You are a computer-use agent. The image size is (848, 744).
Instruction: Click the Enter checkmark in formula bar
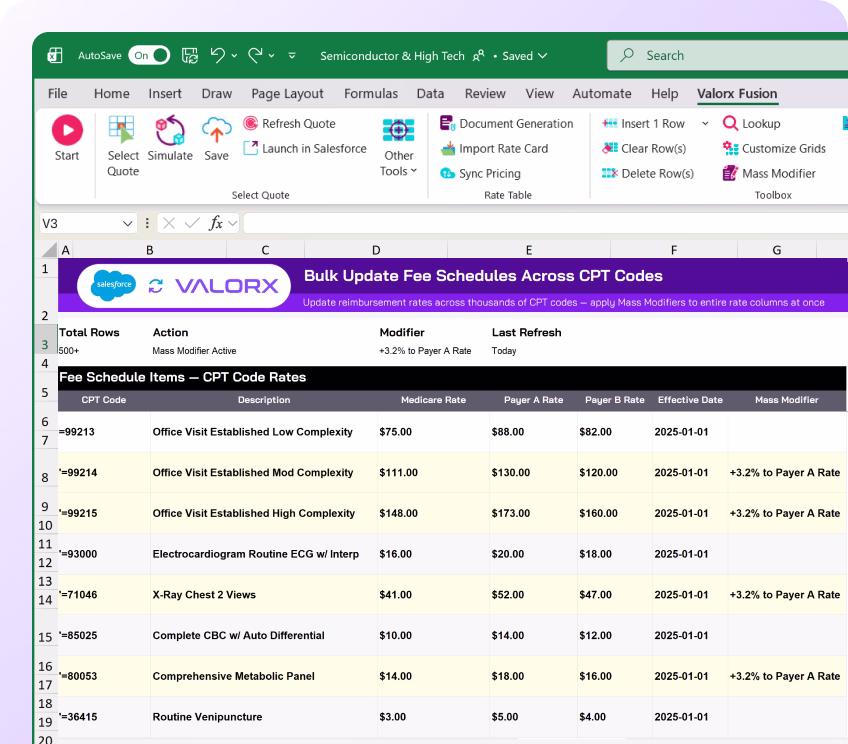tap(191, 223)
